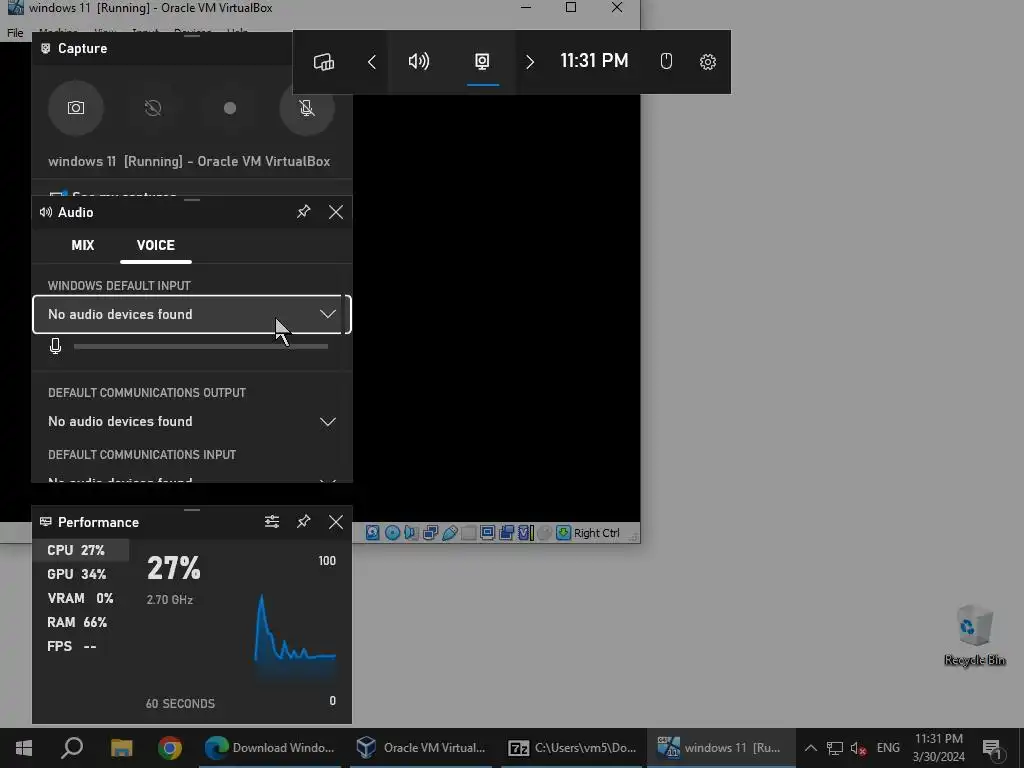This screenshot has width=1024, height=768.
Task: Open Performance widget options icon
Action: pos(272,522)
